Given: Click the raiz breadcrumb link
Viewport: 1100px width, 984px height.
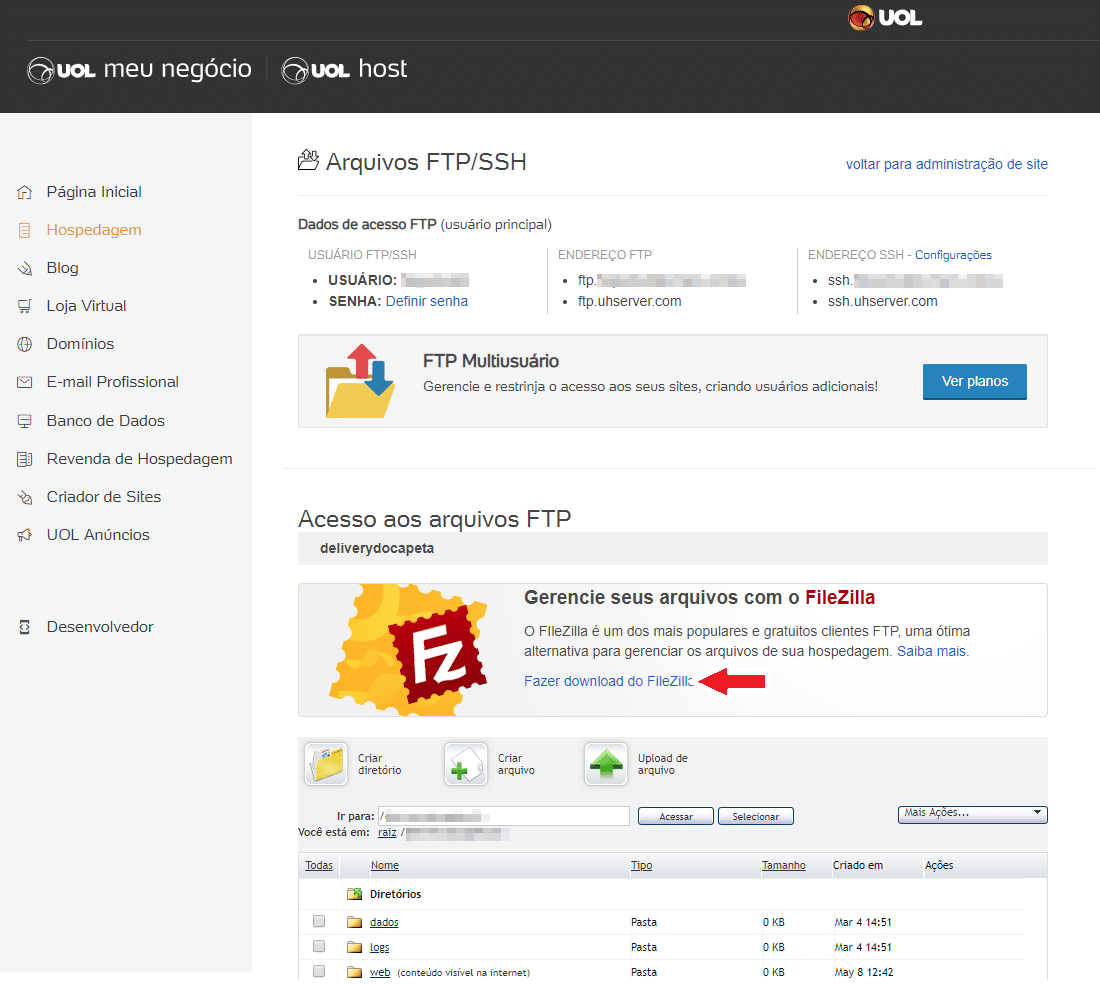Looking at the screenshot, I should pos(387,833).
